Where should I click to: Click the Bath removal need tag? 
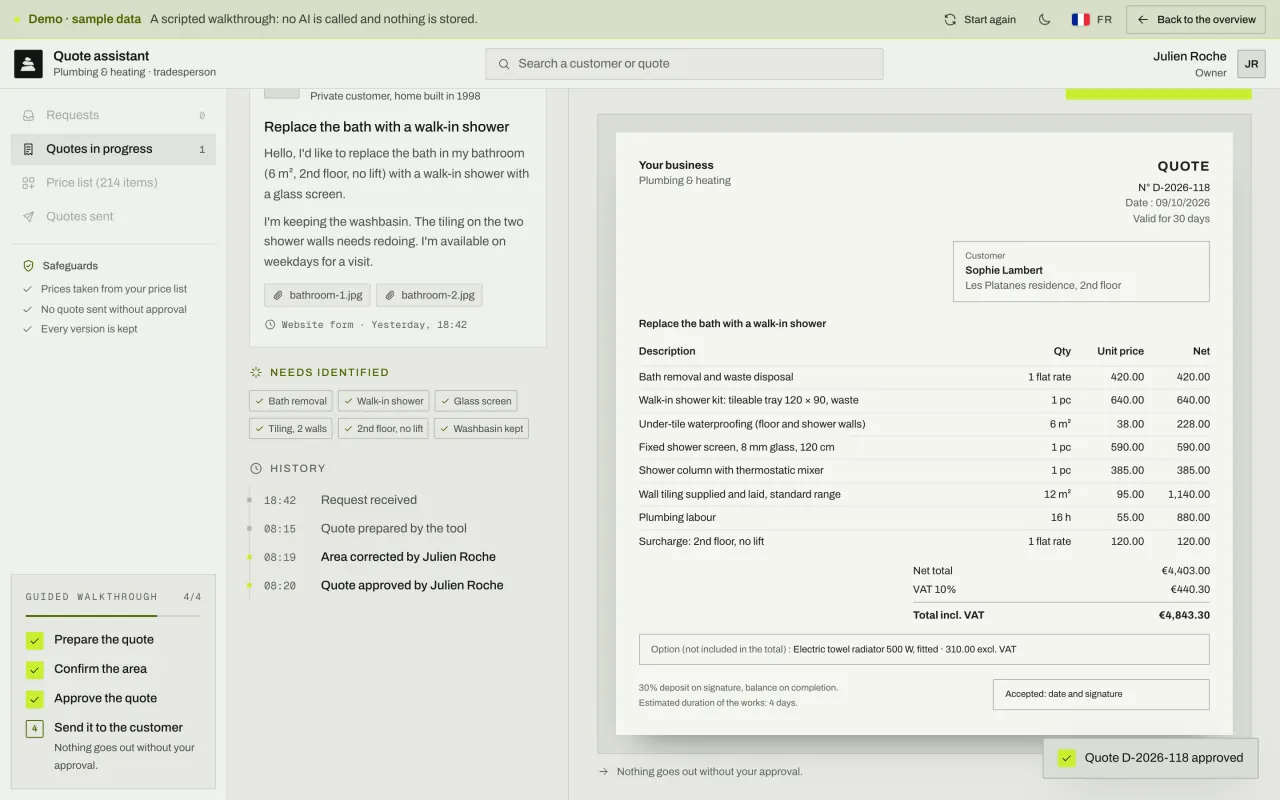tap(291, 401)
